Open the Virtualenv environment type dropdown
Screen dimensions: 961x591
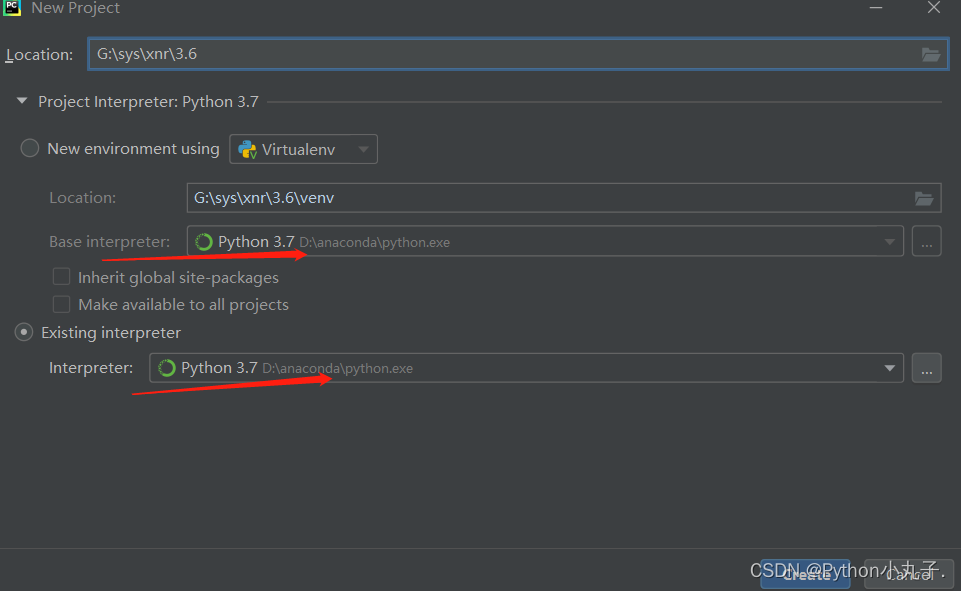click(303, 149)
